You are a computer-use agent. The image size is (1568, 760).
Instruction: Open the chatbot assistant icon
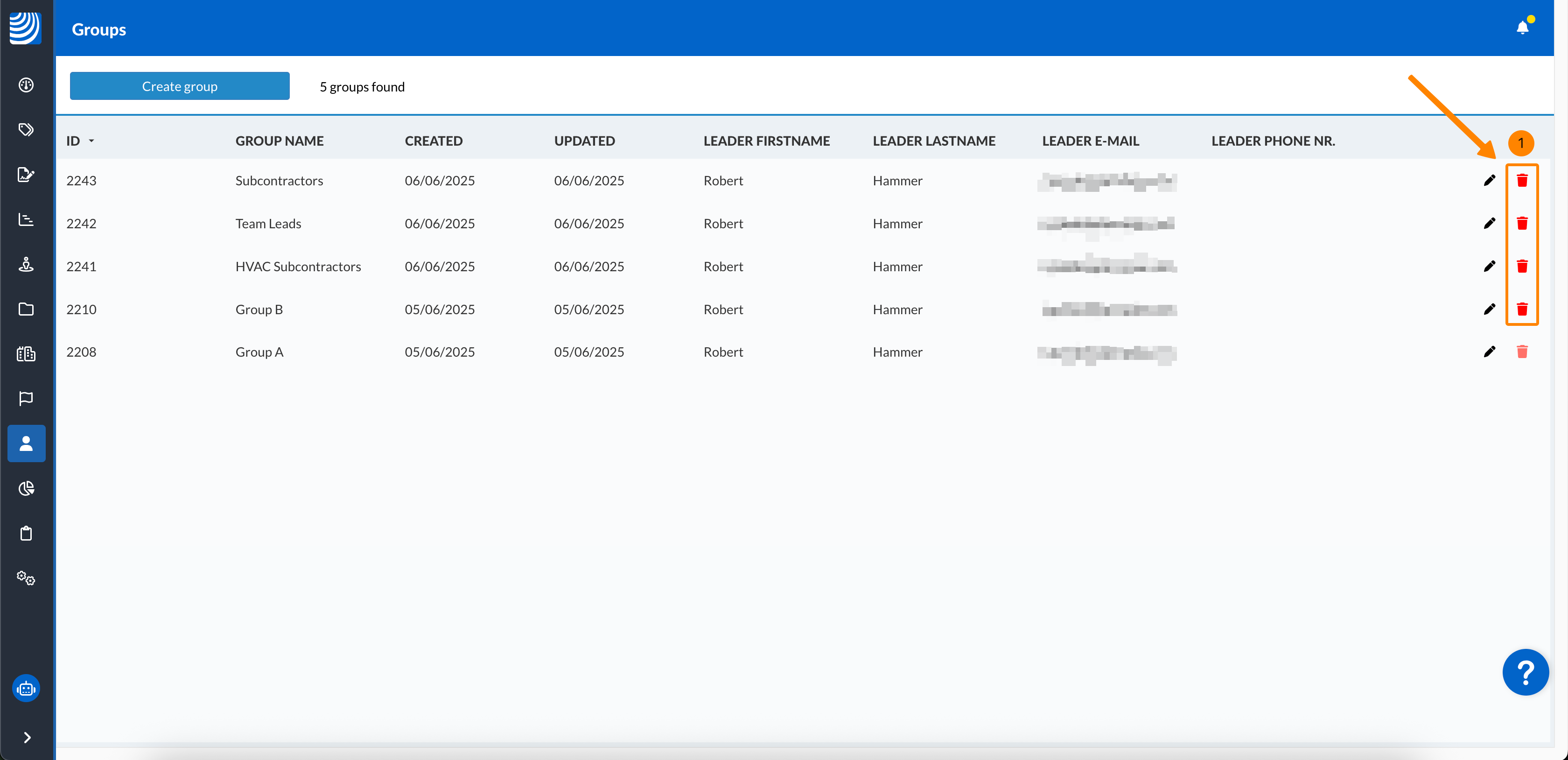click(x=26, y=689)
